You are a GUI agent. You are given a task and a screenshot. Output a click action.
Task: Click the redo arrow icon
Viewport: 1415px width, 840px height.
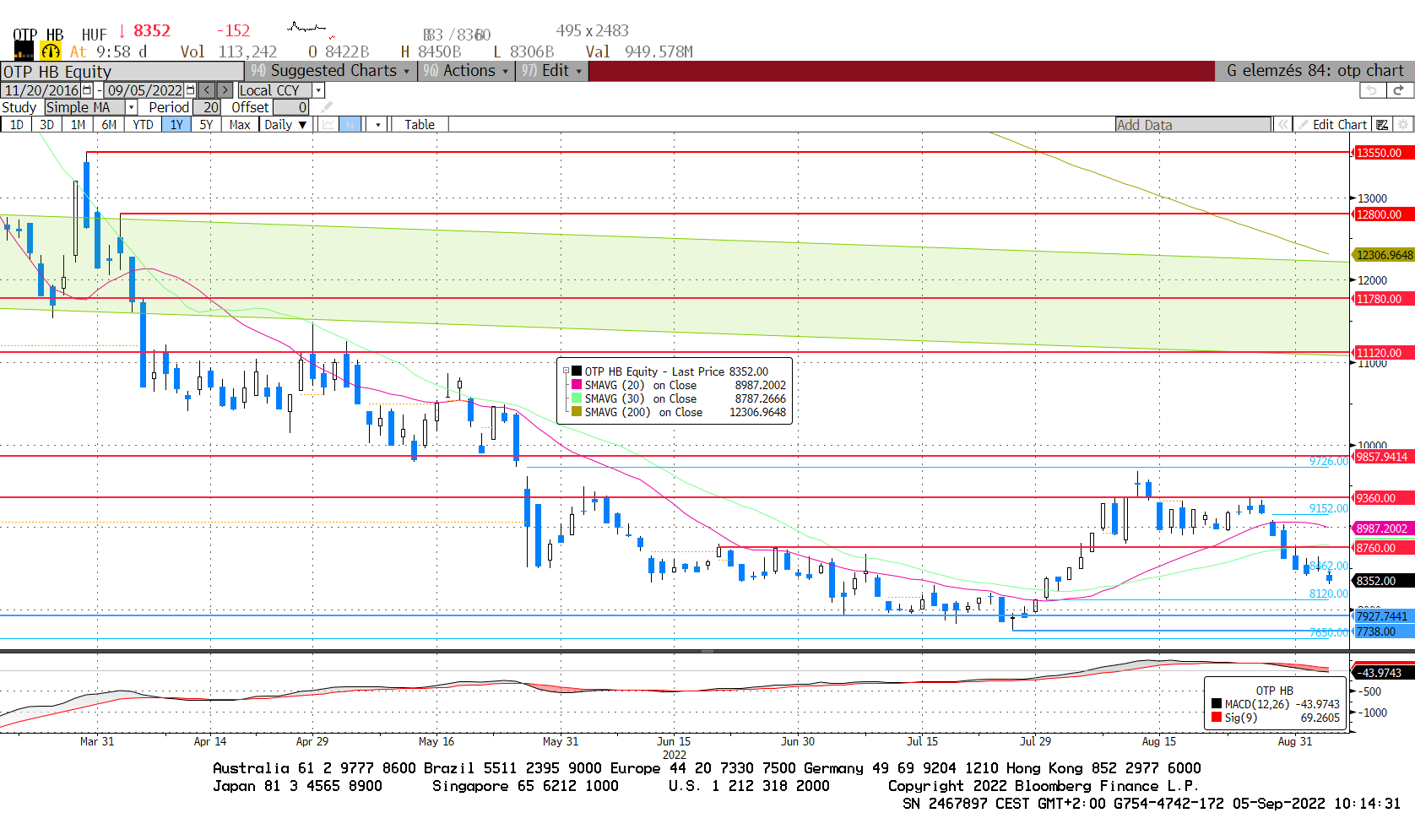pos(1399,90)
